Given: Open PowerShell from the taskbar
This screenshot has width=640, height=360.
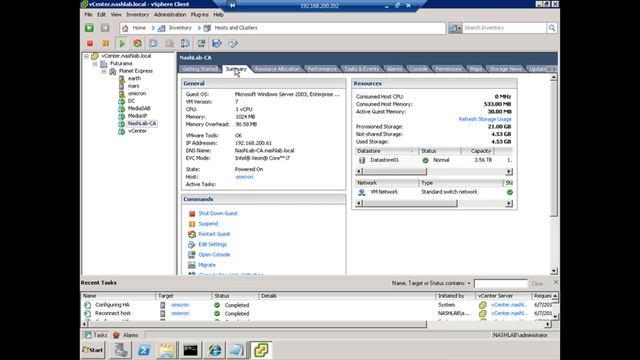Looking at the screenshot, I should 144,350.
